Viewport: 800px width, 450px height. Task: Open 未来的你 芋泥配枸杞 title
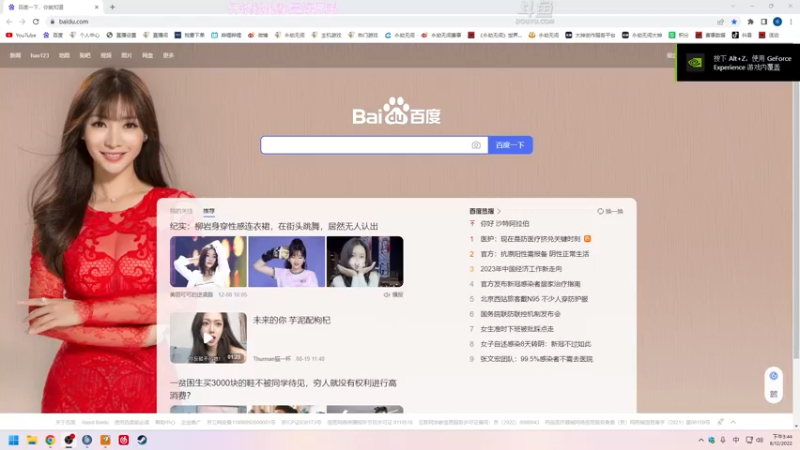pos(292,320)
